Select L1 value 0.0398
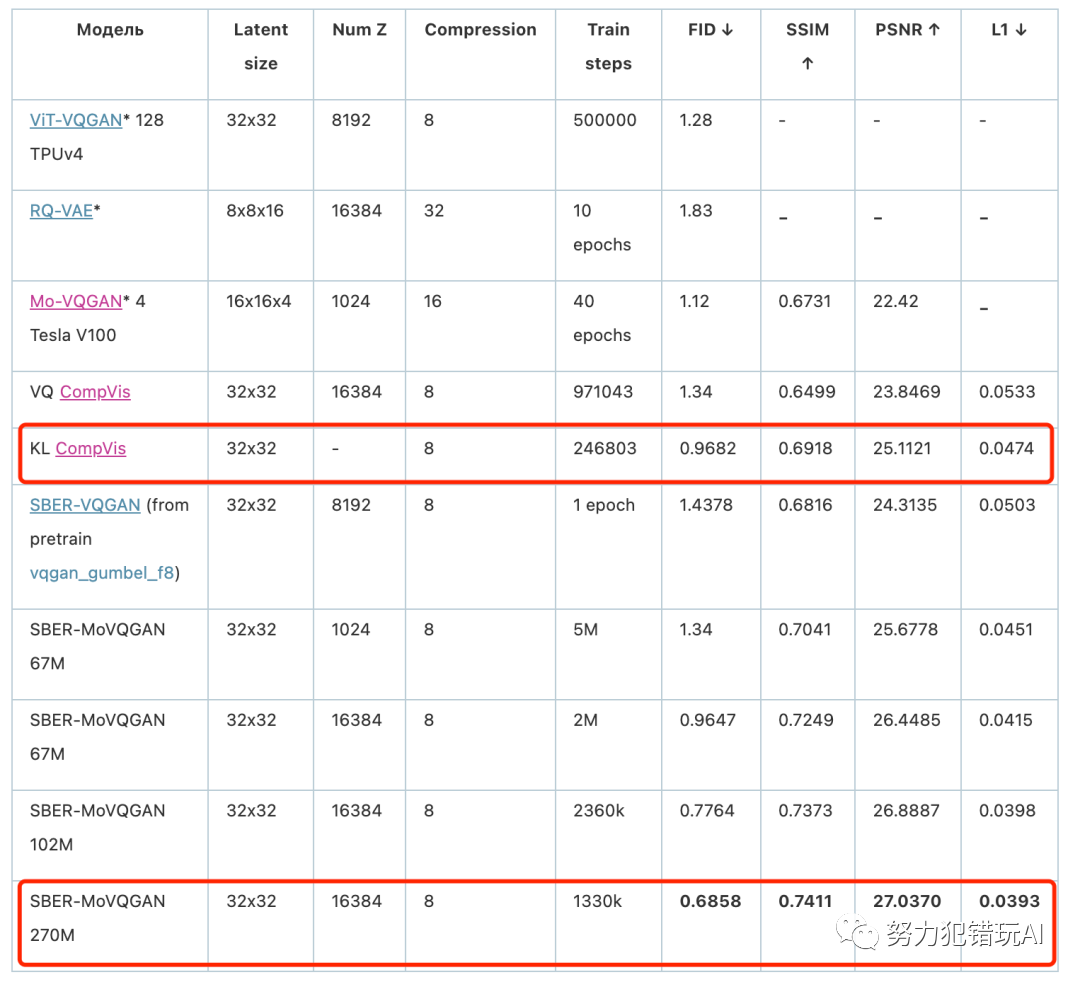The image size is (1080, 982). pos(1007,811)
